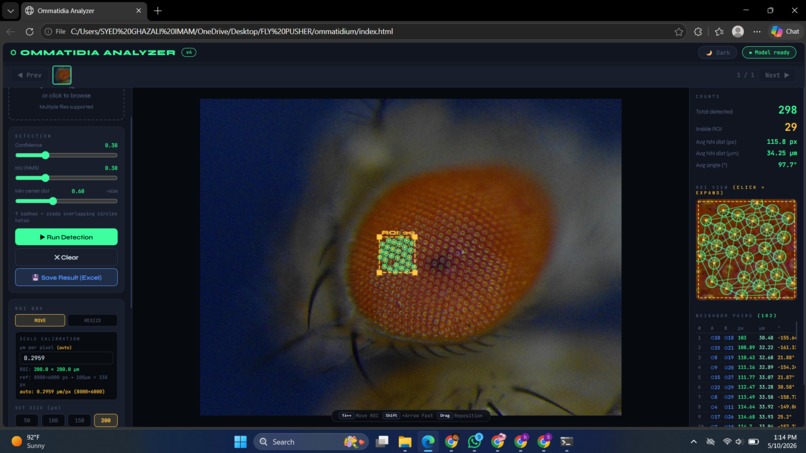This screenshot has height=453, width=806.
Task: Go back using the browser back arrow
Action: click(x=10, y=31)
